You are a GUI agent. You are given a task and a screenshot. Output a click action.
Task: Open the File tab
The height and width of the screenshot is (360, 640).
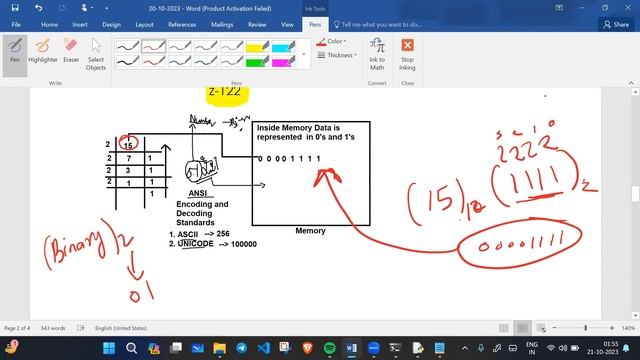pyautogui.click(x=16, y=24)
